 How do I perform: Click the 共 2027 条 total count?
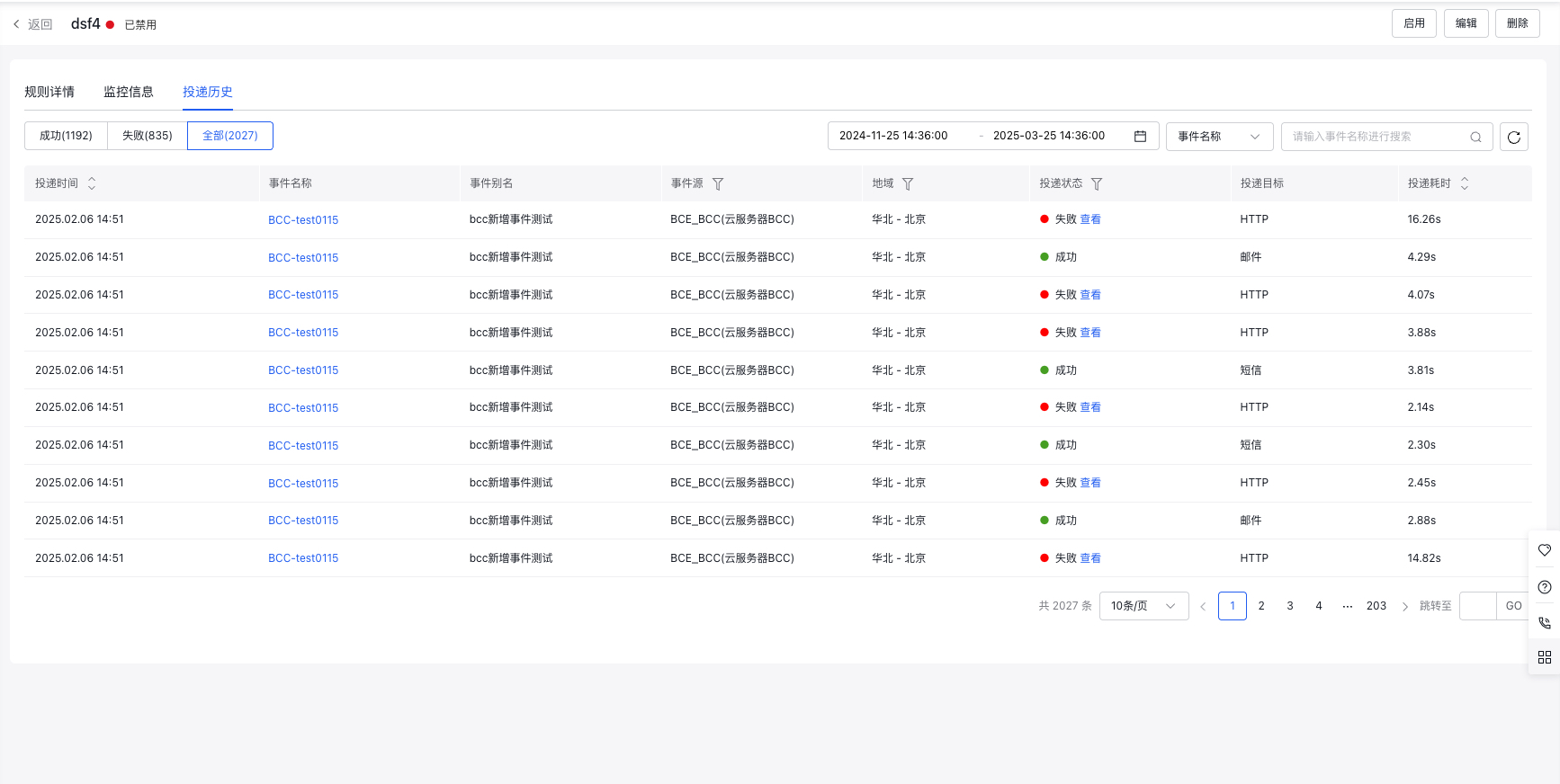tap(1065, 606)
